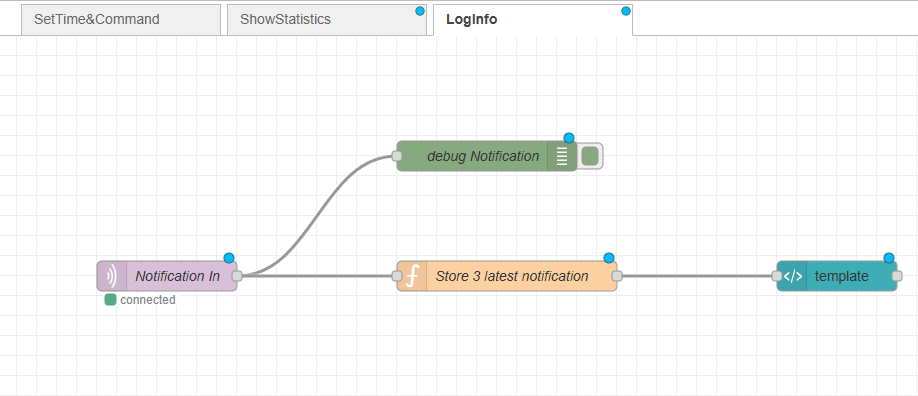Screen dimensions: 918x396
Task: Toggle the debug Notification node's enable button
Action: (x=590, y=156)
